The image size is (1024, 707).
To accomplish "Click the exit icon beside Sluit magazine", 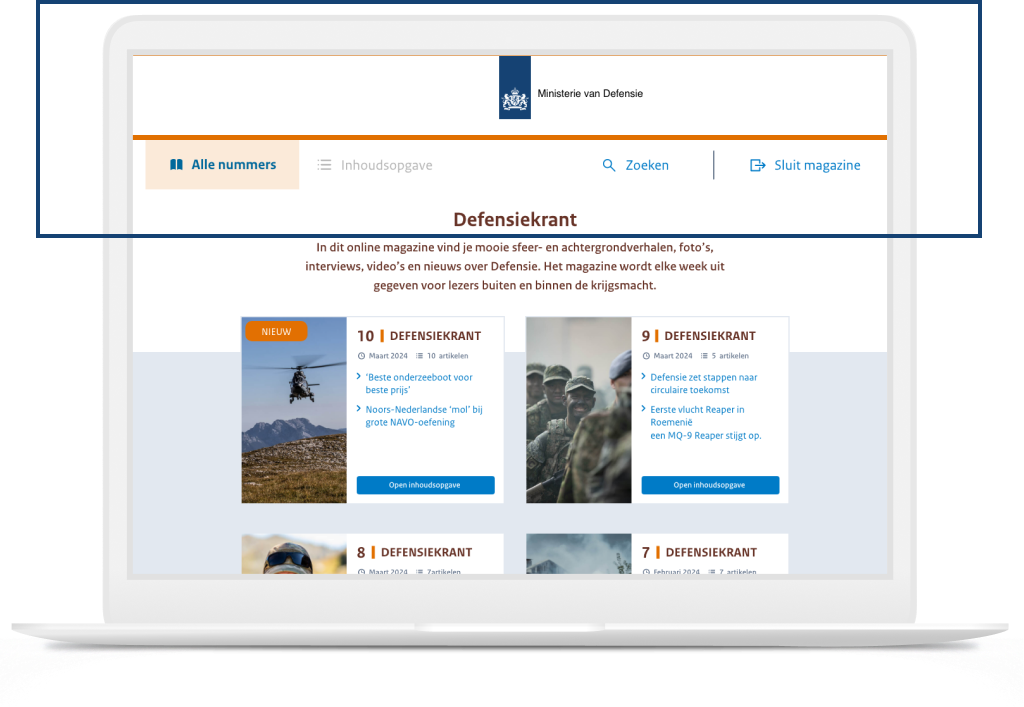I will pos(758,165).
